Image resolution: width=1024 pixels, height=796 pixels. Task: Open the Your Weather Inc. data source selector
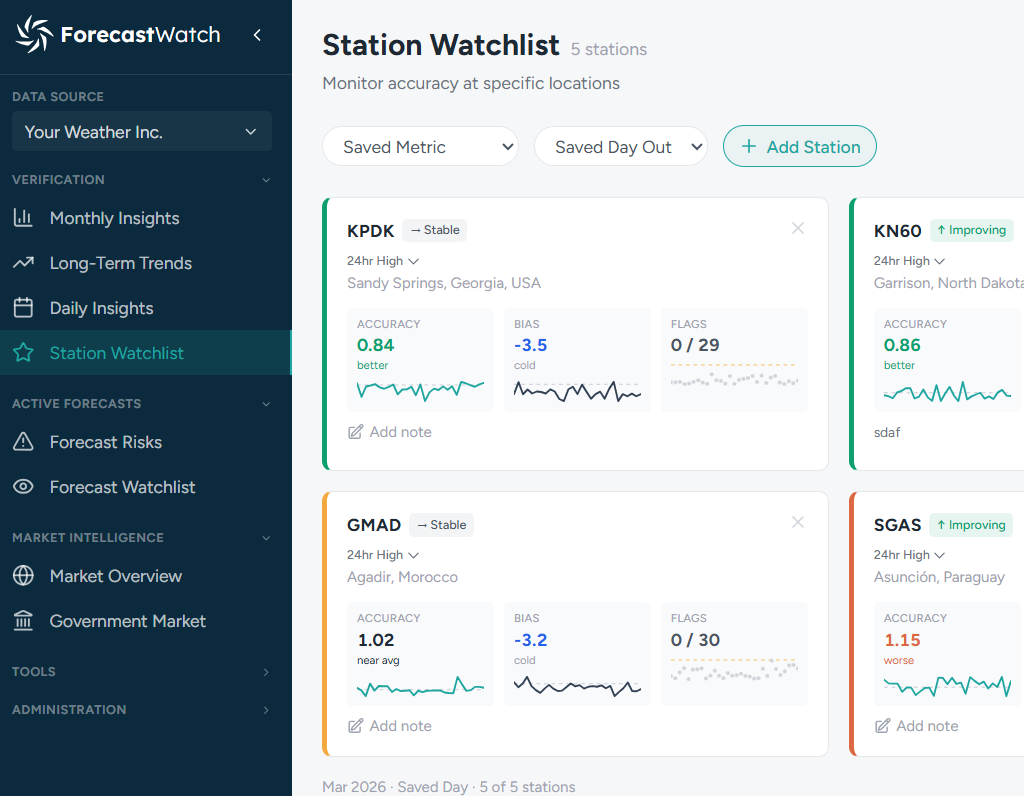coord(141,131)
